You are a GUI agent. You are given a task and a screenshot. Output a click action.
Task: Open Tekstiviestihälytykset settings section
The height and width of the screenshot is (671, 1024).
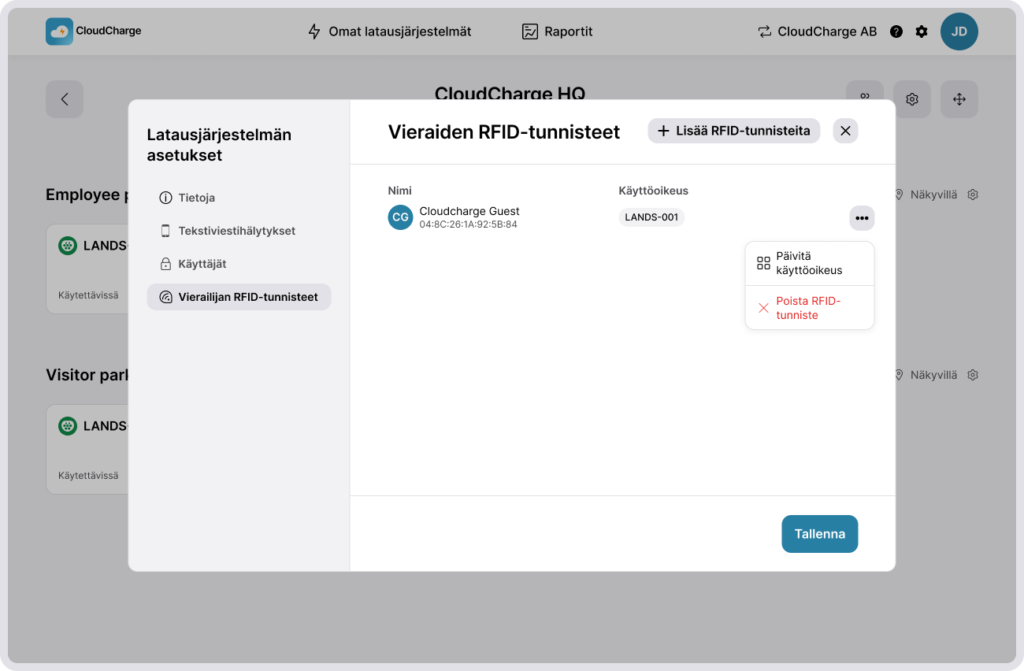[236, 231]
